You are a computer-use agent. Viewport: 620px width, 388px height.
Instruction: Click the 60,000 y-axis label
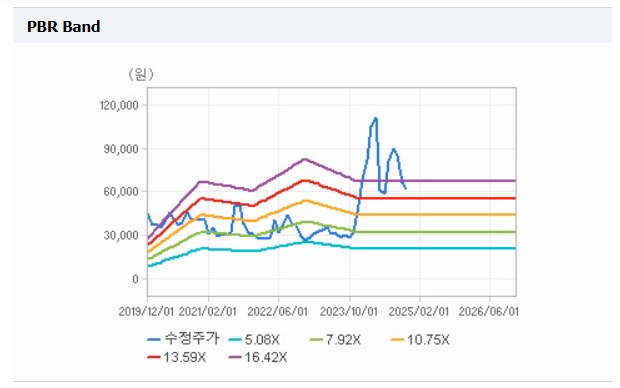(121, 191)
